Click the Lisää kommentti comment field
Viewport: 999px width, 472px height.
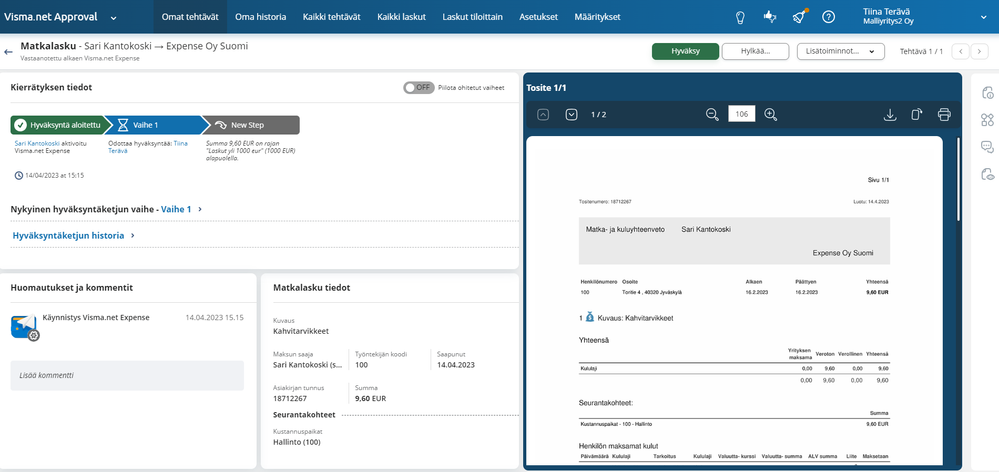tap(127, 375)
